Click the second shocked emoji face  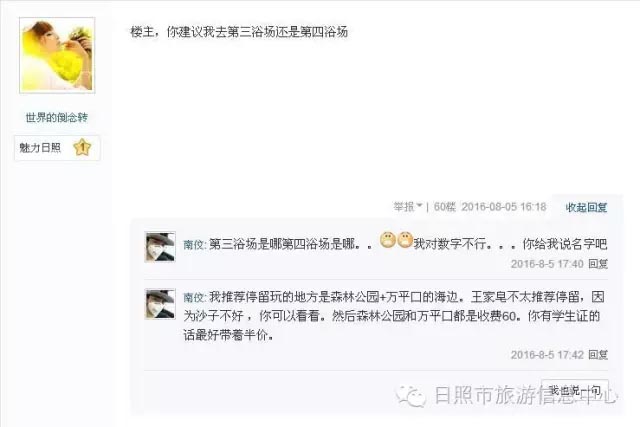point(404,240)
